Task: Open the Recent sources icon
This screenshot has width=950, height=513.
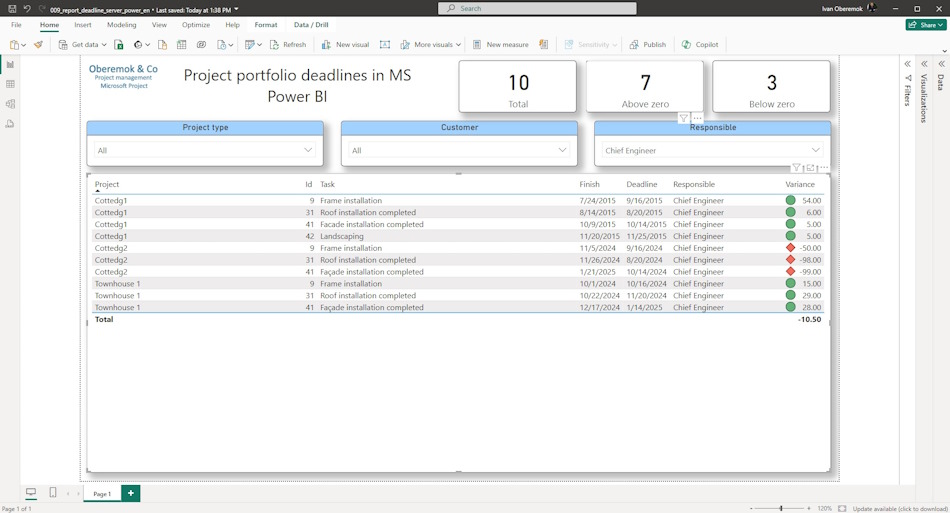Action: tap(222, 45)
